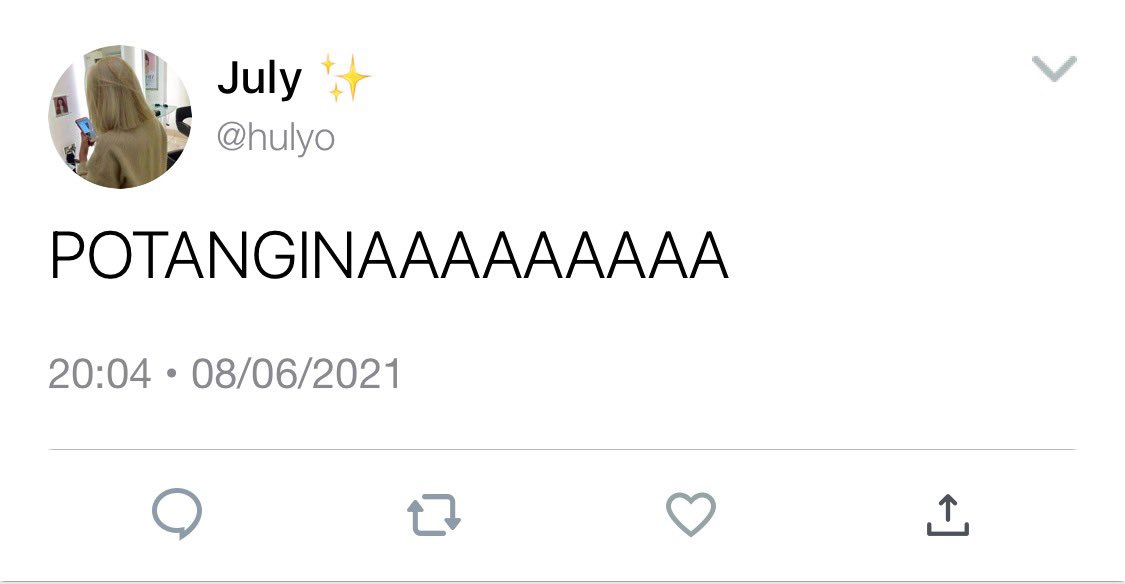Reply to the tweet using speech bubble icon
1125x584 pixels.
(176, 514)
